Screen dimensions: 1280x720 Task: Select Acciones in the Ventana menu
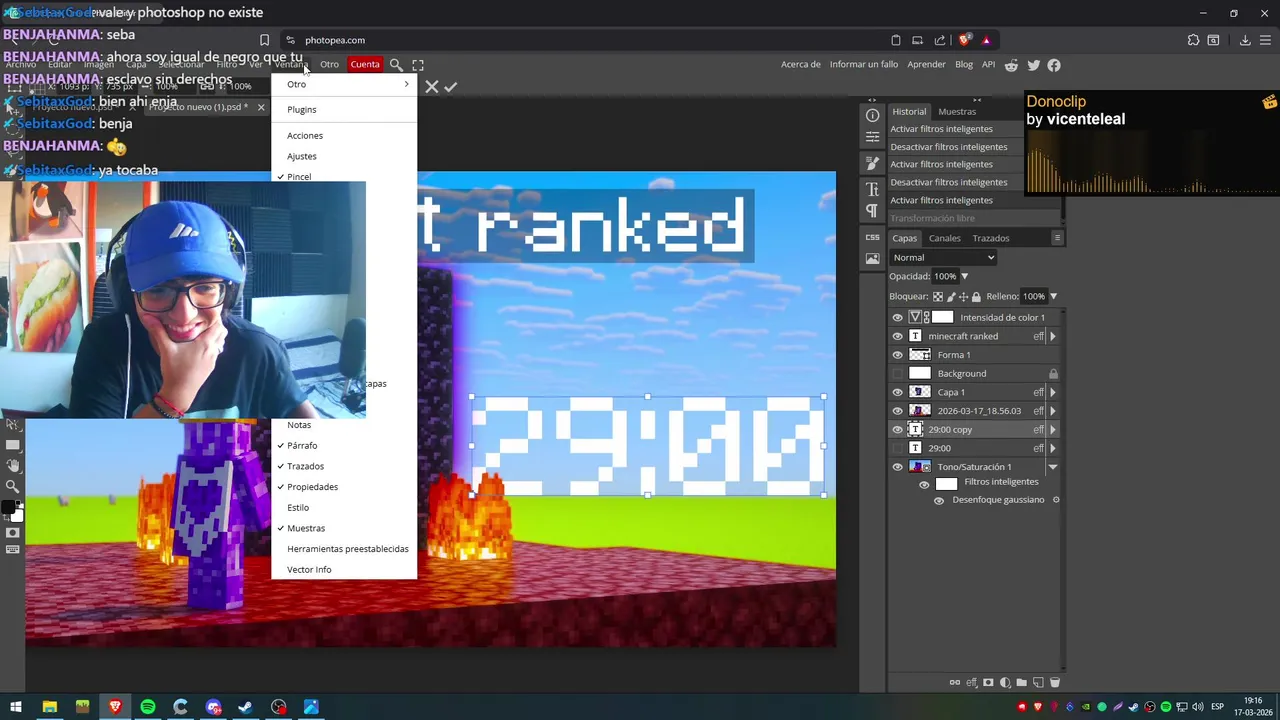(x=344, y=136)
